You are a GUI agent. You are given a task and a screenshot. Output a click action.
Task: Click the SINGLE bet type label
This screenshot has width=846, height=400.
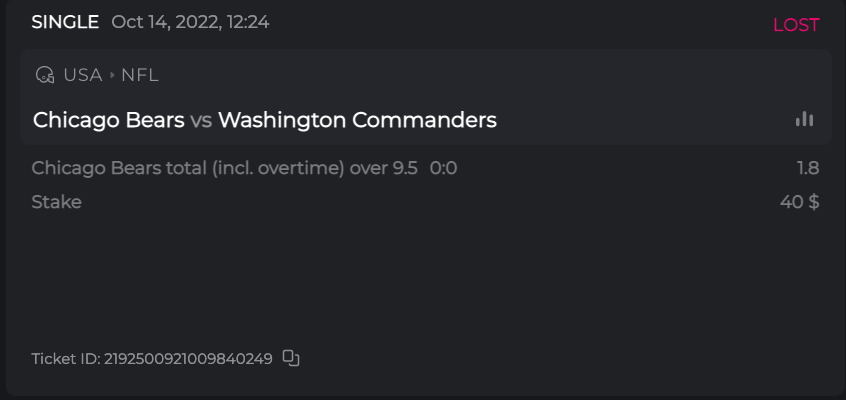[65, 22]
